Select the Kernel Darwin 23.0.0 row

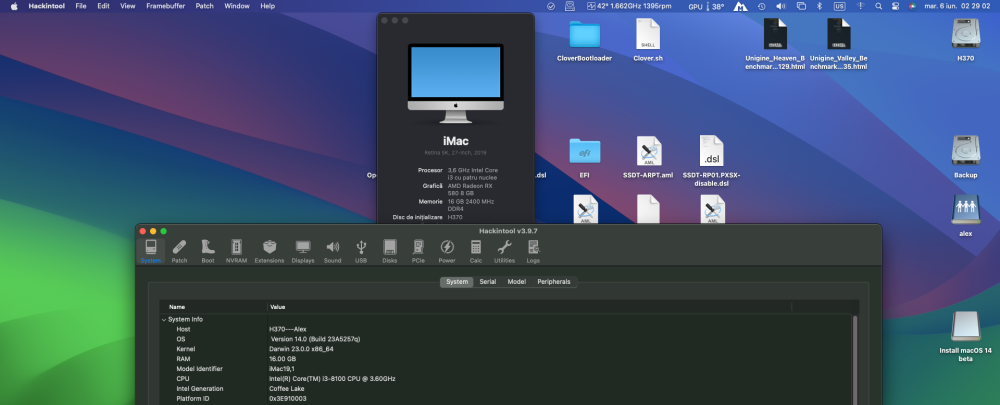point(506,349)
